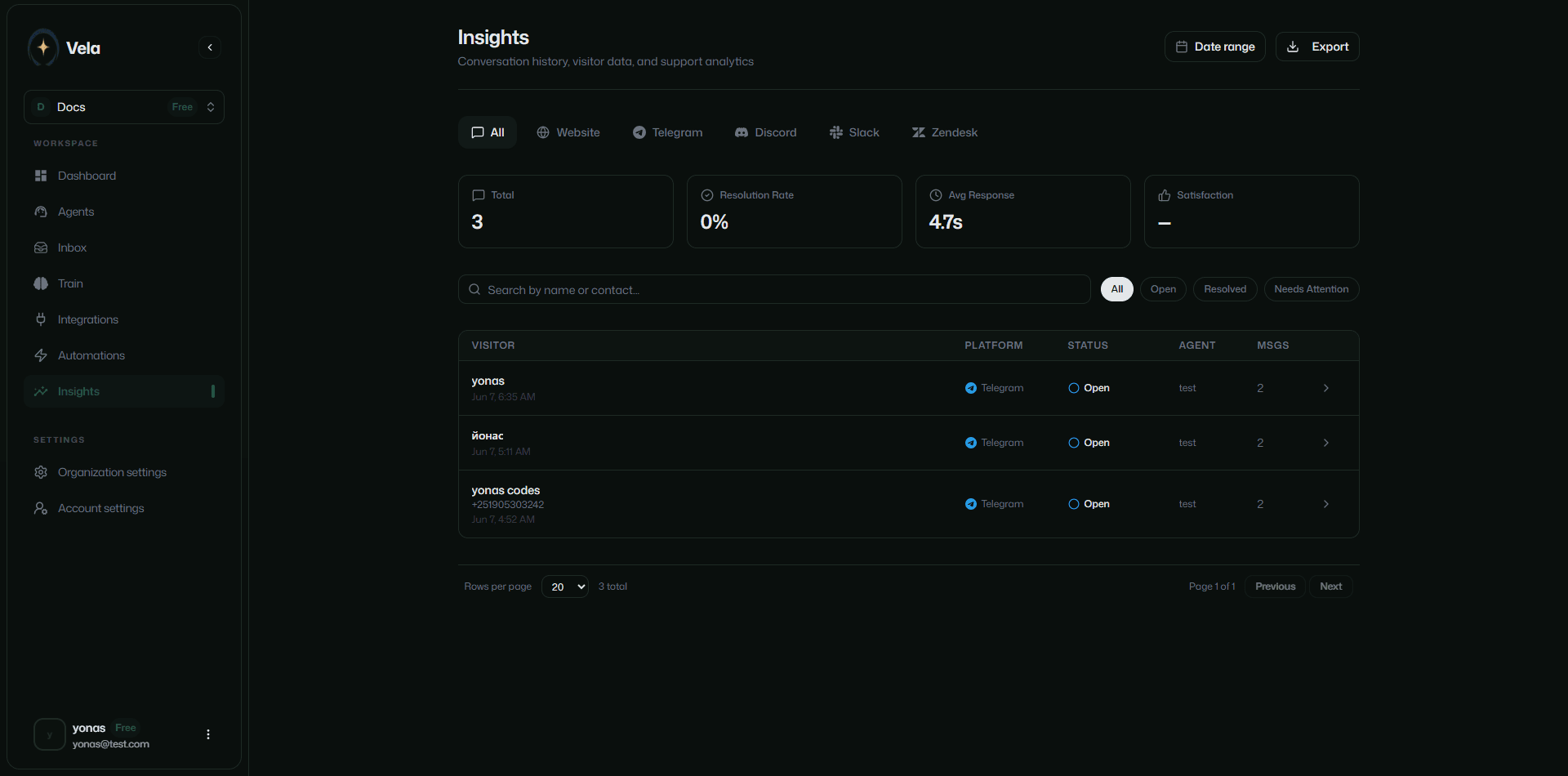Viewport: 1568px width, 776px height.
Task: Expand the yonas row chevron arrow
Action: (x=1326, y=388)
